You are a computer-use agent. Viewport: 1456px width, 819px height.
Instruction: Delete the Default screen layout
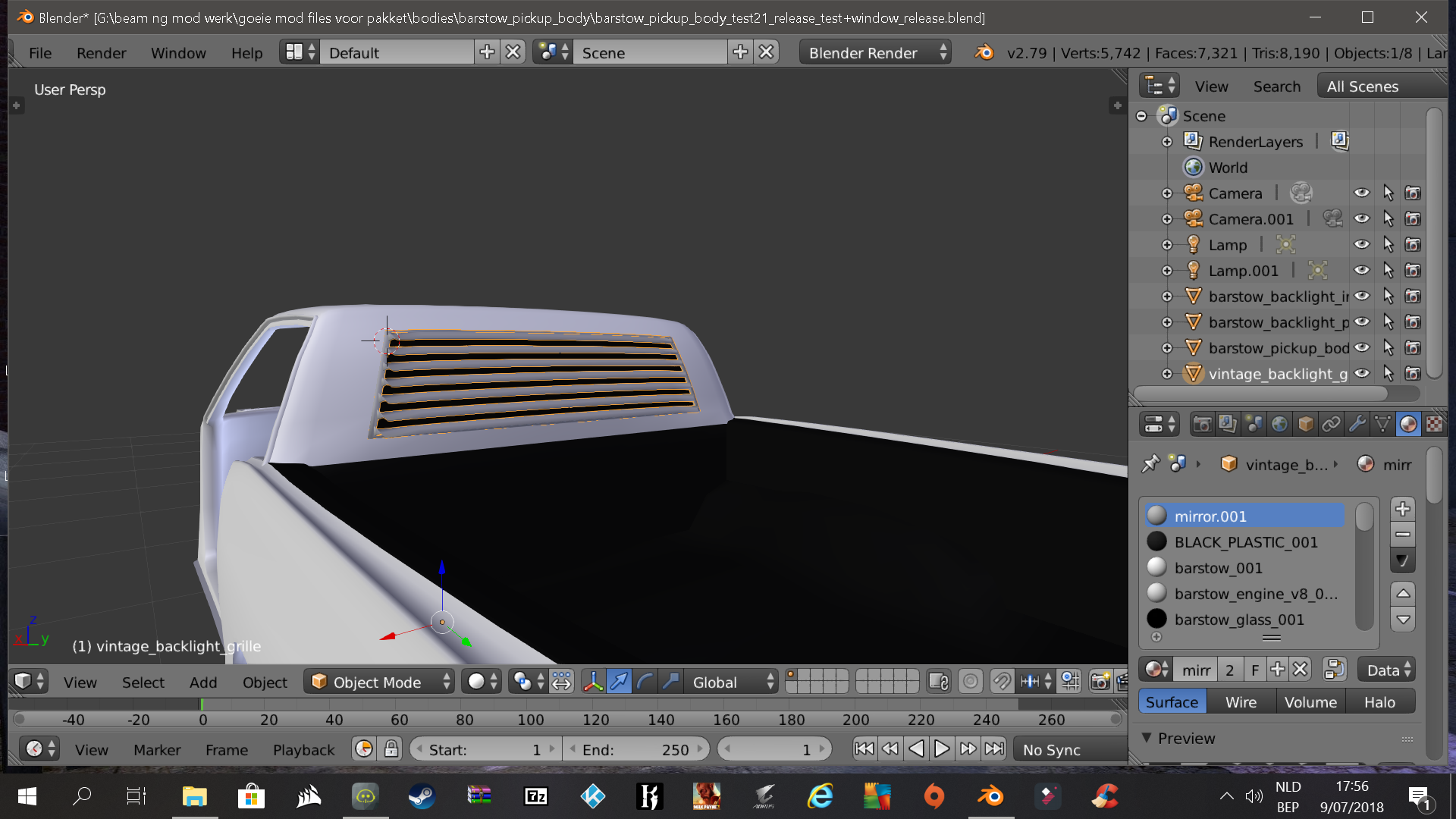point(513,52)
